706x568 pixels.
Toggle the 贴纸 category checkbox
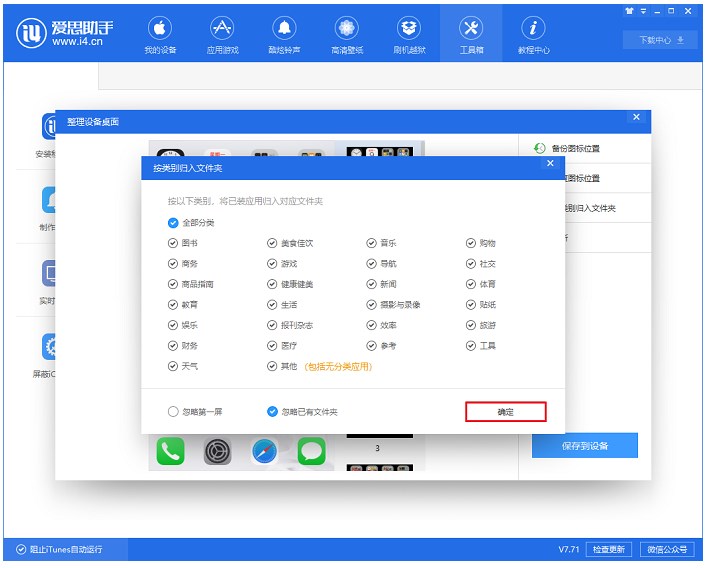point(471,305)
